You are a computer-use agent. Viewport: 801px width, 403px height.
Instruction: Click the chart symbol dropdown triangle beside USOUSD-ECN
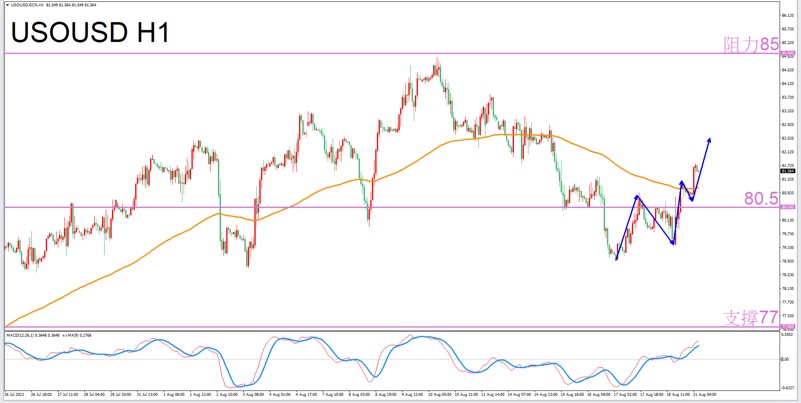pyautogui.click(x=7, y=5)
